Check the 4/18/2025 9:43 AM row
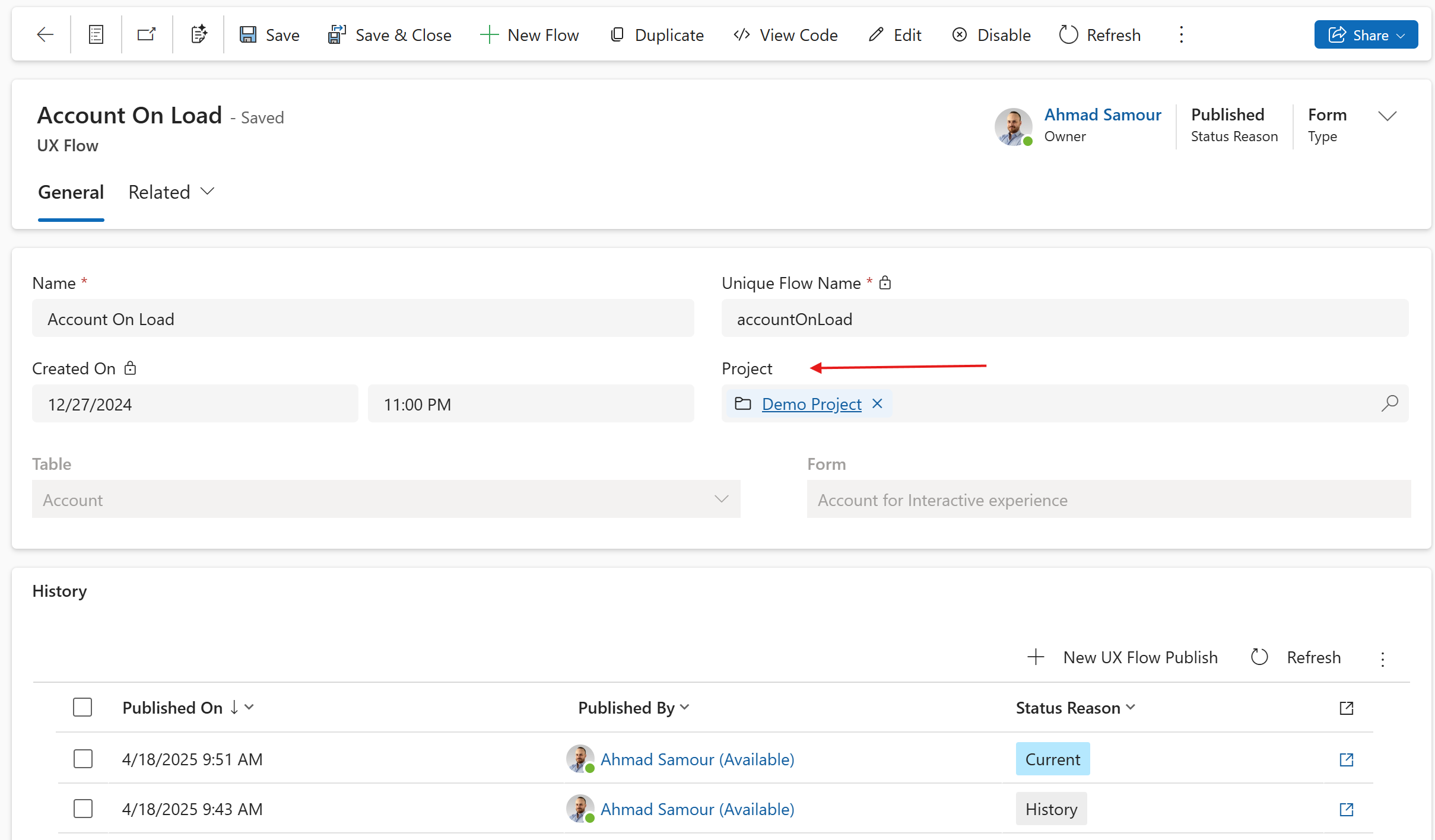The height and width of the screenshot is (840, 1435). click(x=82, y=809)
